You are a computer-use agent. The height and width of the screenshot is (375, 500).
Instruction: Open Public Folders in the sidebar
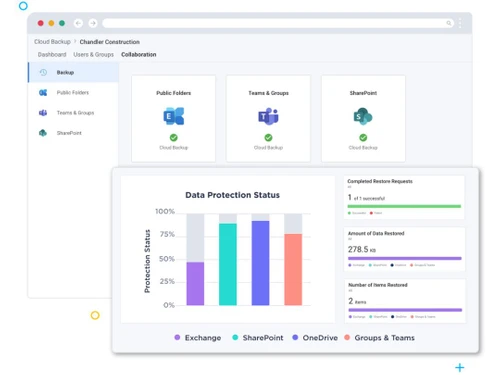pyautogui.click(x=73, y=92)
